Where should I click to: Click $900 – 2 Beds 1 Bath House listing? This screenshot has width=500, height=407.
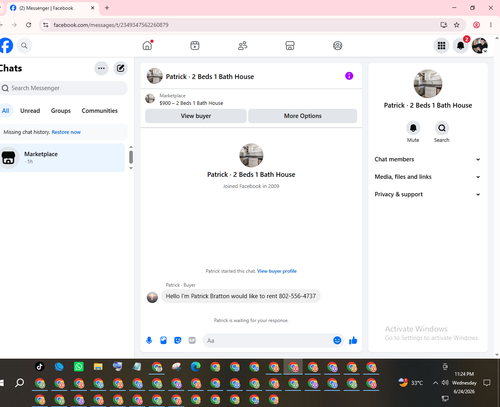[x=191, y=103]
